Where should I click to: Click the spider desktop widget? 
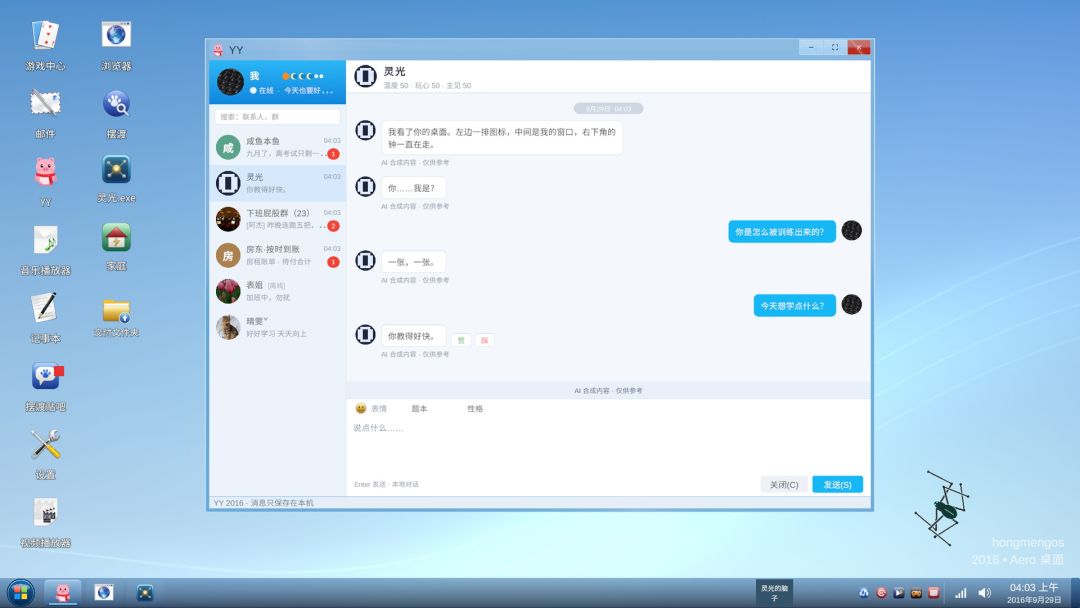pos(944,508)
